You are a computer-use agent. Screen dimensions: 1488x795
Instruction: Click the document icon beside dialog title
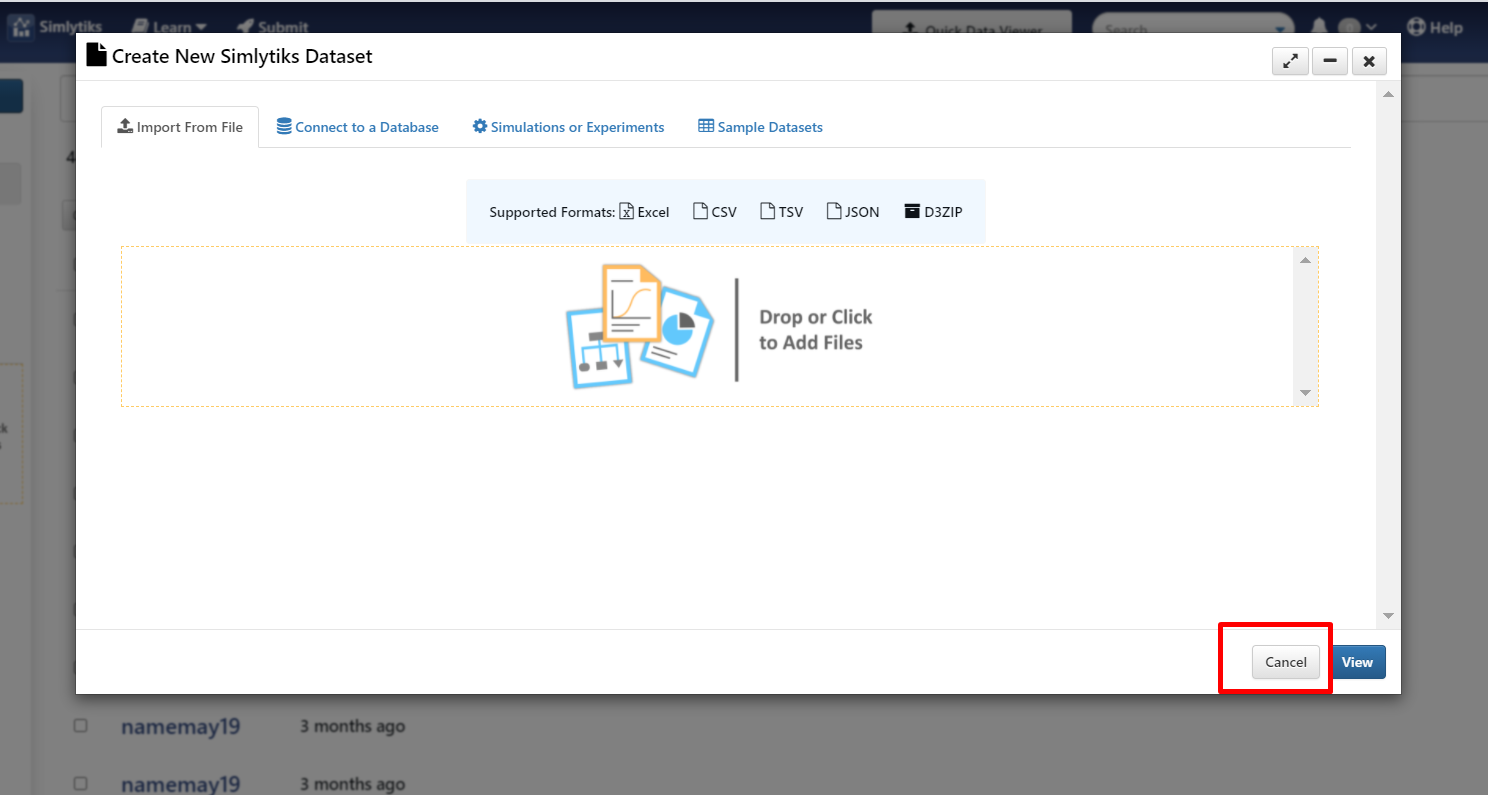96,55
